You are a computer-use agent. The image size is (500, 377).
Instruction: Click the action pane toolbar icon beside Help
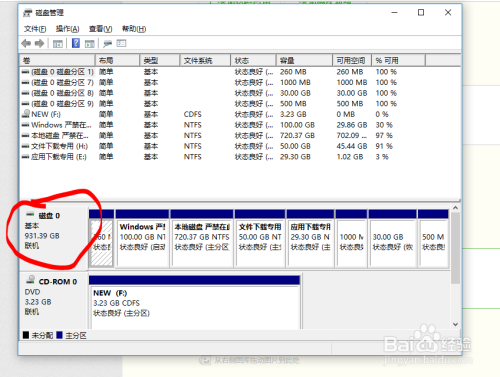point(90,43)
